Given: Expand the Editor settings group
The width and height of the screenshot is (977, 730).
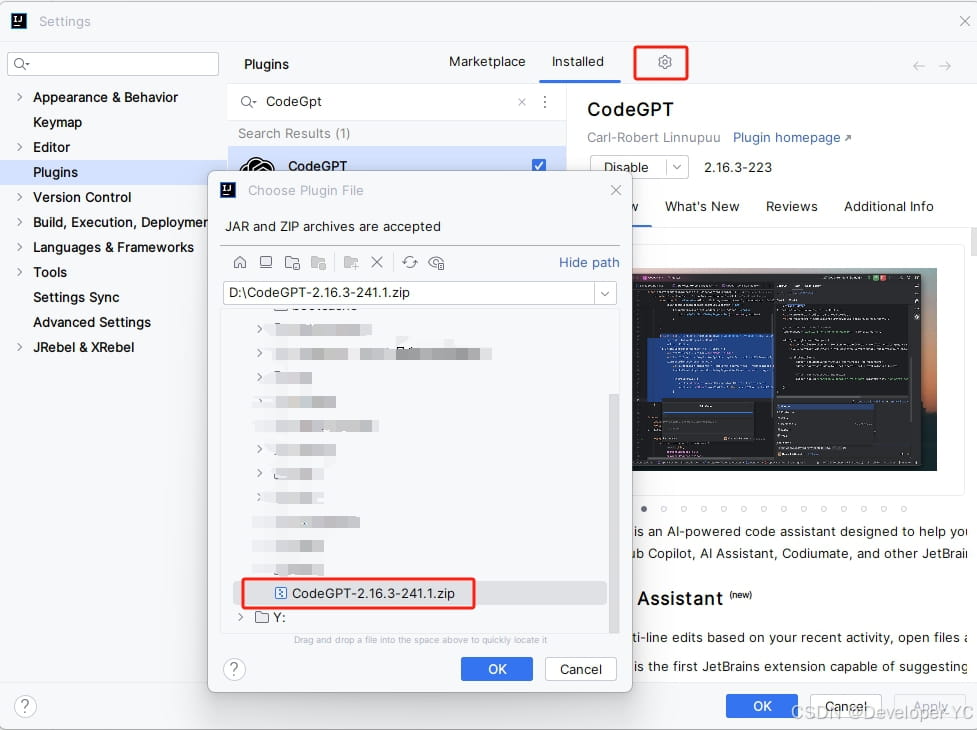Looking at the screenshot, I should point(19,147).
